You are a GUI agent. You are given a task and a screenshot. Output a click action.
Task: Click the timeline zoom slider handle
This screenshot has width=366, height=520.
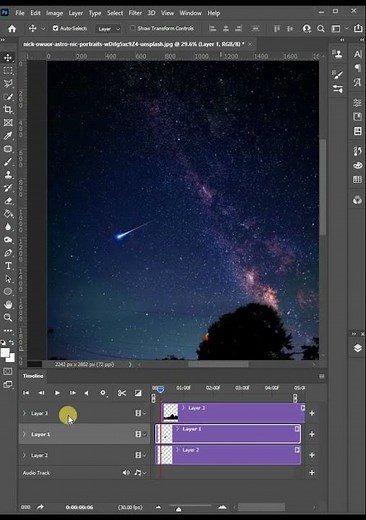click(x=179, y=509)
